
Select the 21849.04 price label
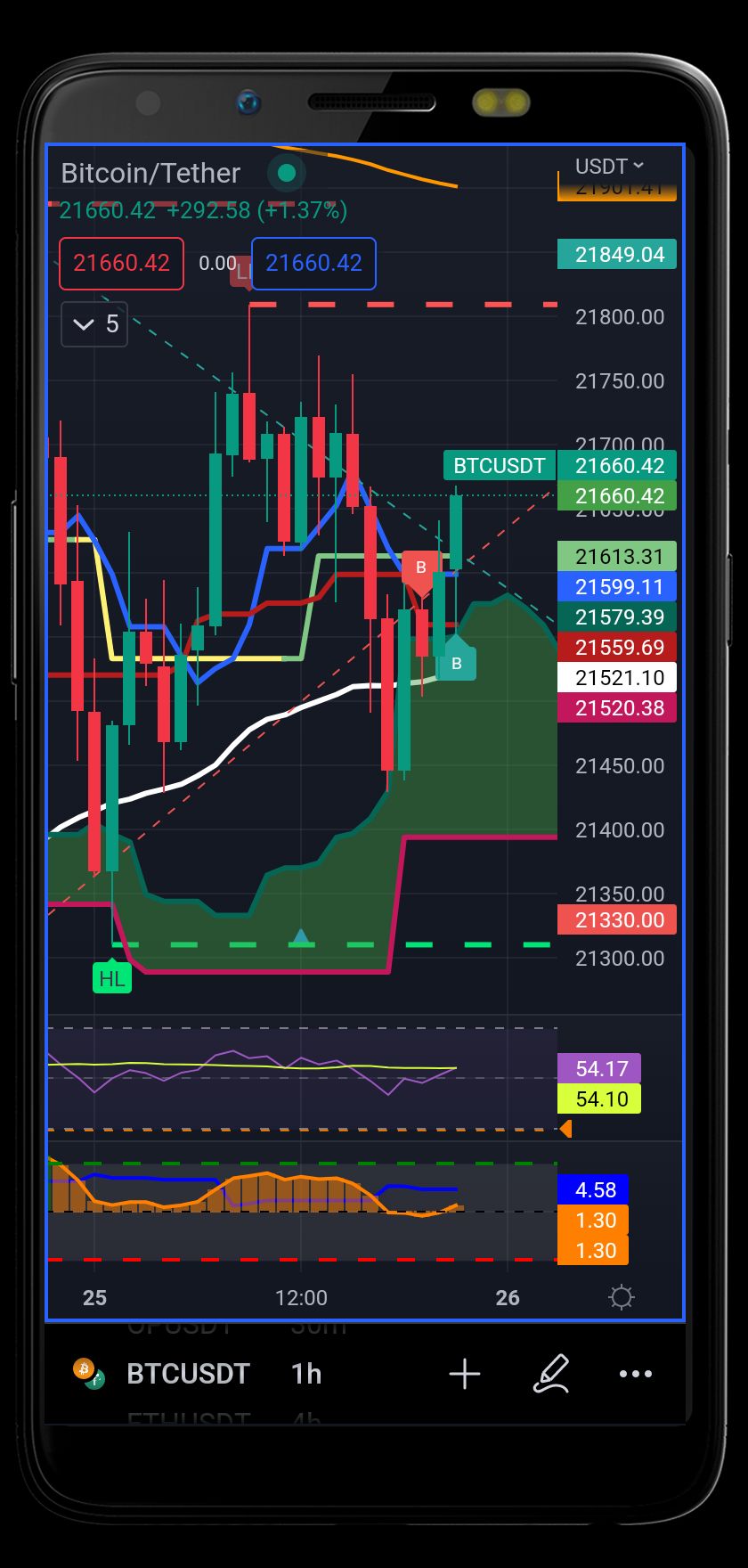(x=617, y=254)
